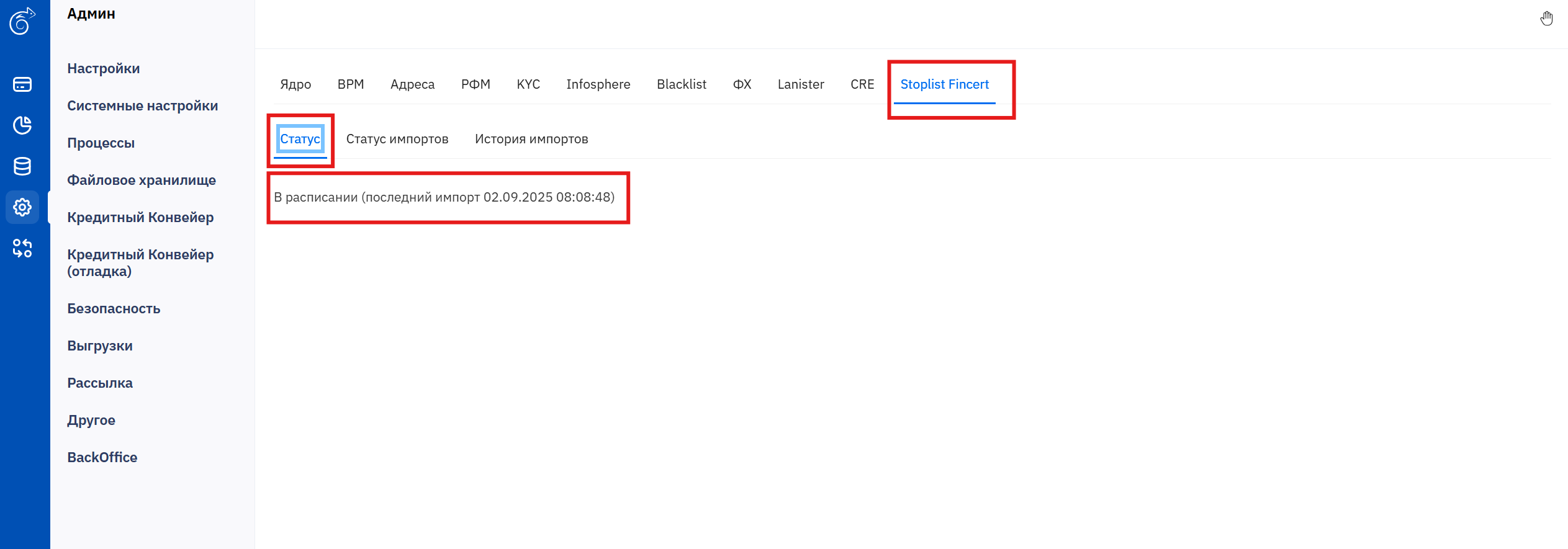The width and height of the screenshot is (1568, 549).
Task: Open Системные настройки menu item
Action: tap(143, 105)
